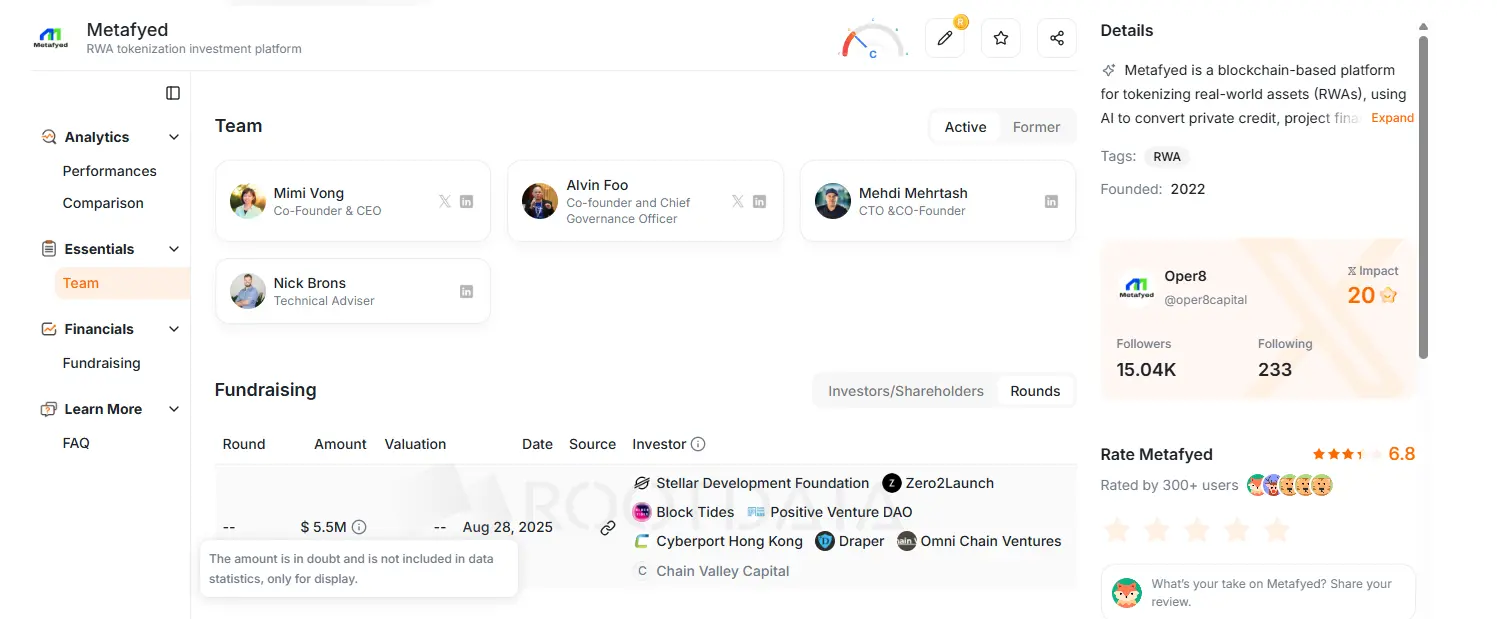Open the FAQ sidebar item
The image size is (1497, 619).
click(x=76, y=443)
